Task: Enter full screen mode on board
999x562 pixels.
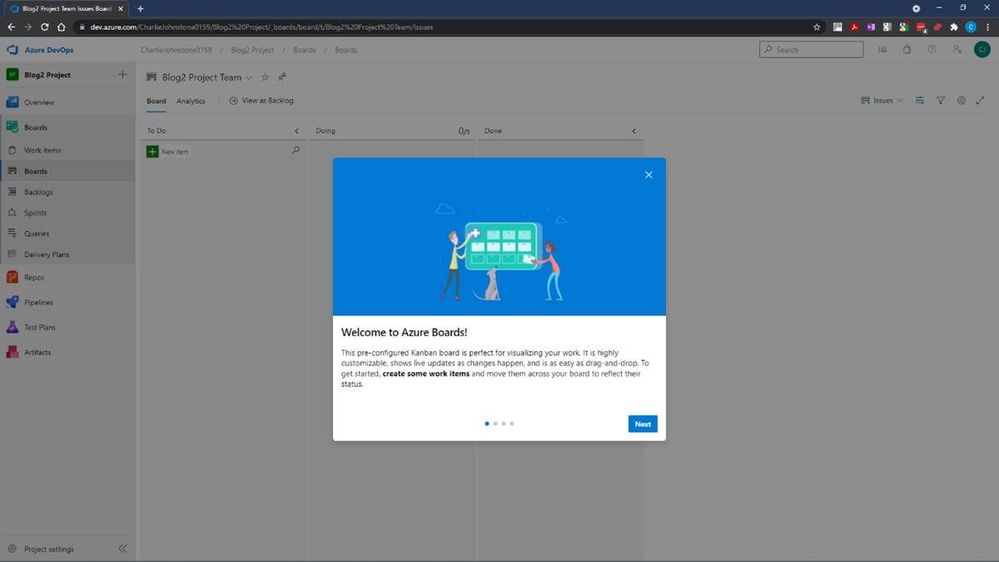Action: (x=981, y=101)
